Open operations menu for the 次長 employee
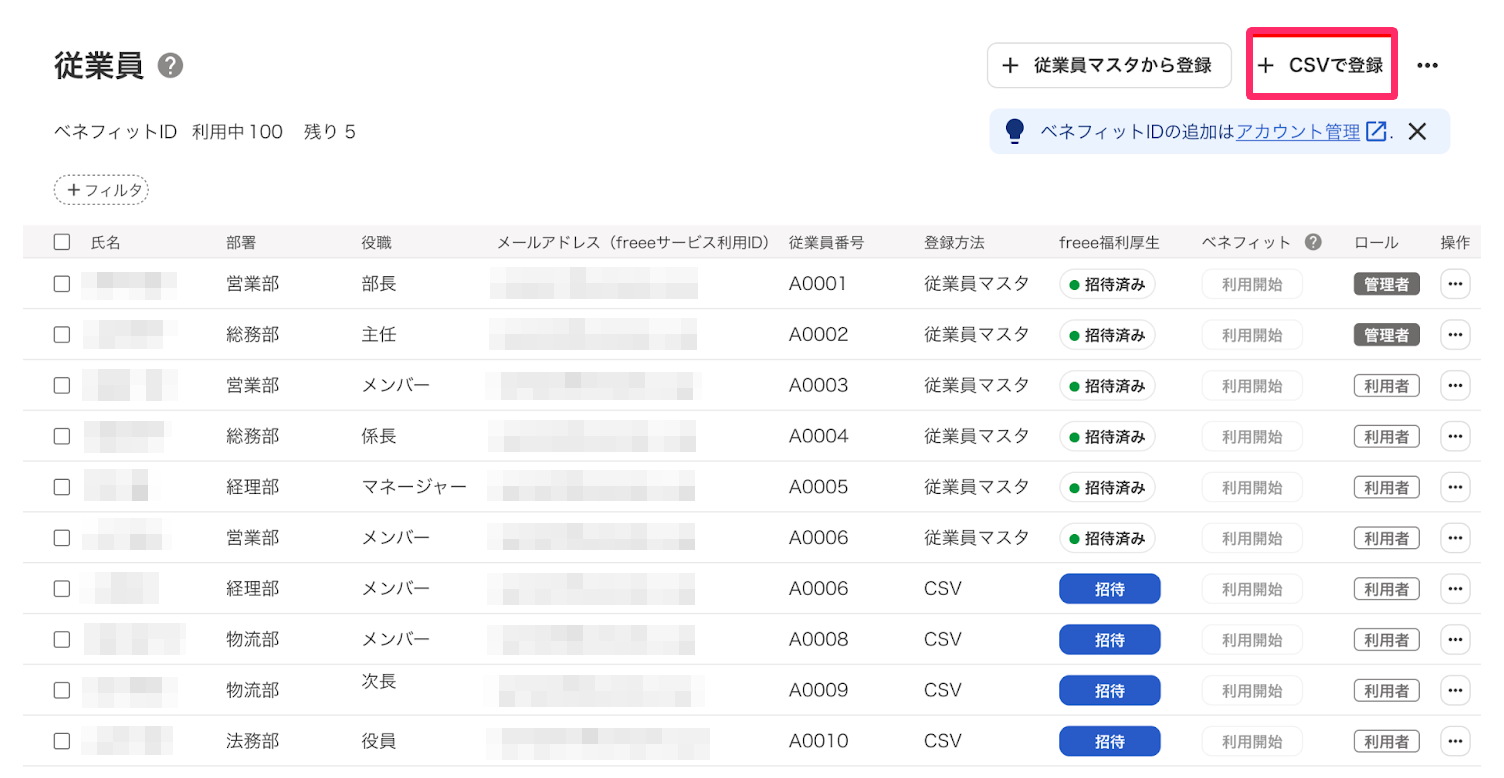Image resolution: width=1504 pixels, height=778 pixels. click(1455, 690)
